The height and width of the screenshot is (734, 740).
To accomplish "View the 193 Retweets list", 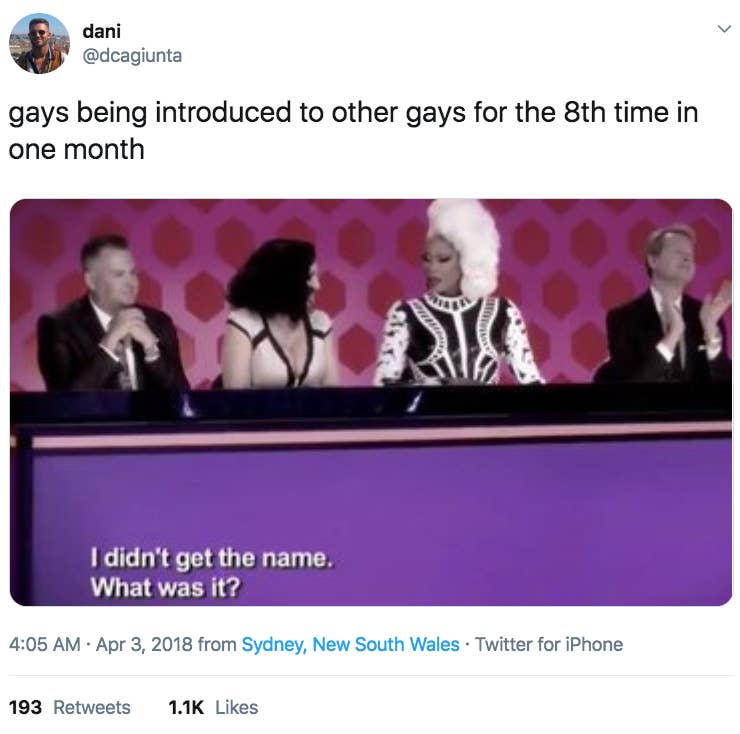I will pyautogui.click(x=70, y=707).
